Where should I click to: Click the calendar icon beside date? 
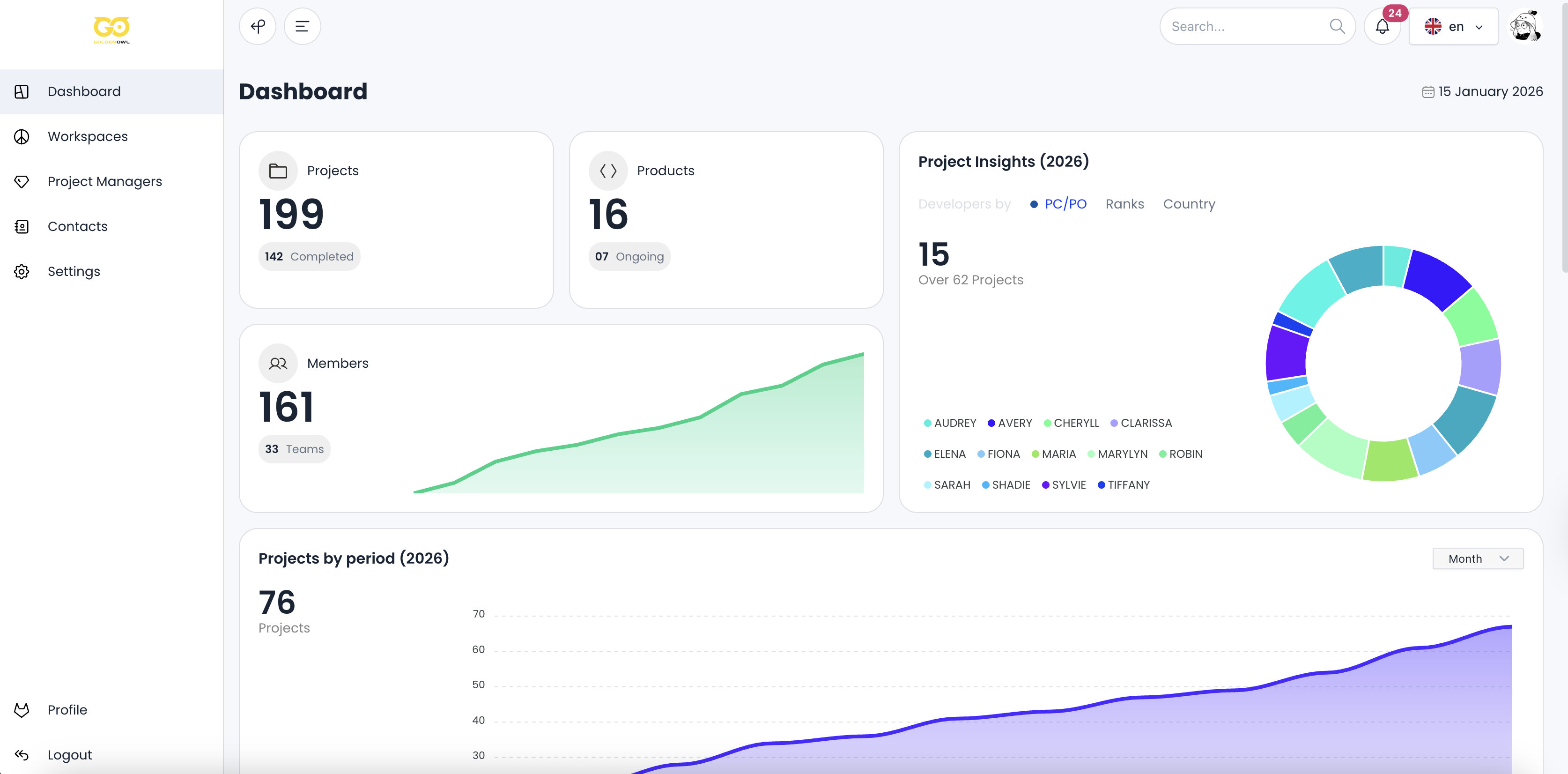pos(1428,92)
